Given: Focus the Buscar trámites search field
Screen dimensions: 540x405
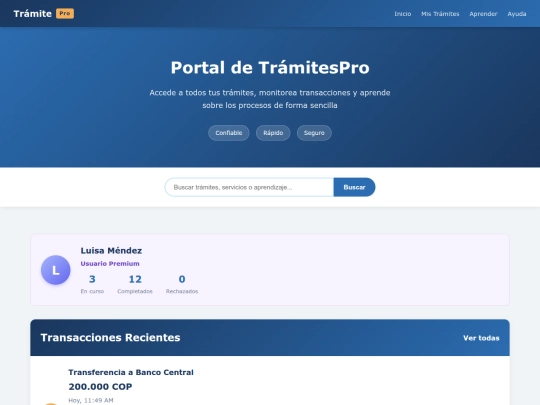Looking at the screenshot, I should pyautogui.click(x=249, y=187).
